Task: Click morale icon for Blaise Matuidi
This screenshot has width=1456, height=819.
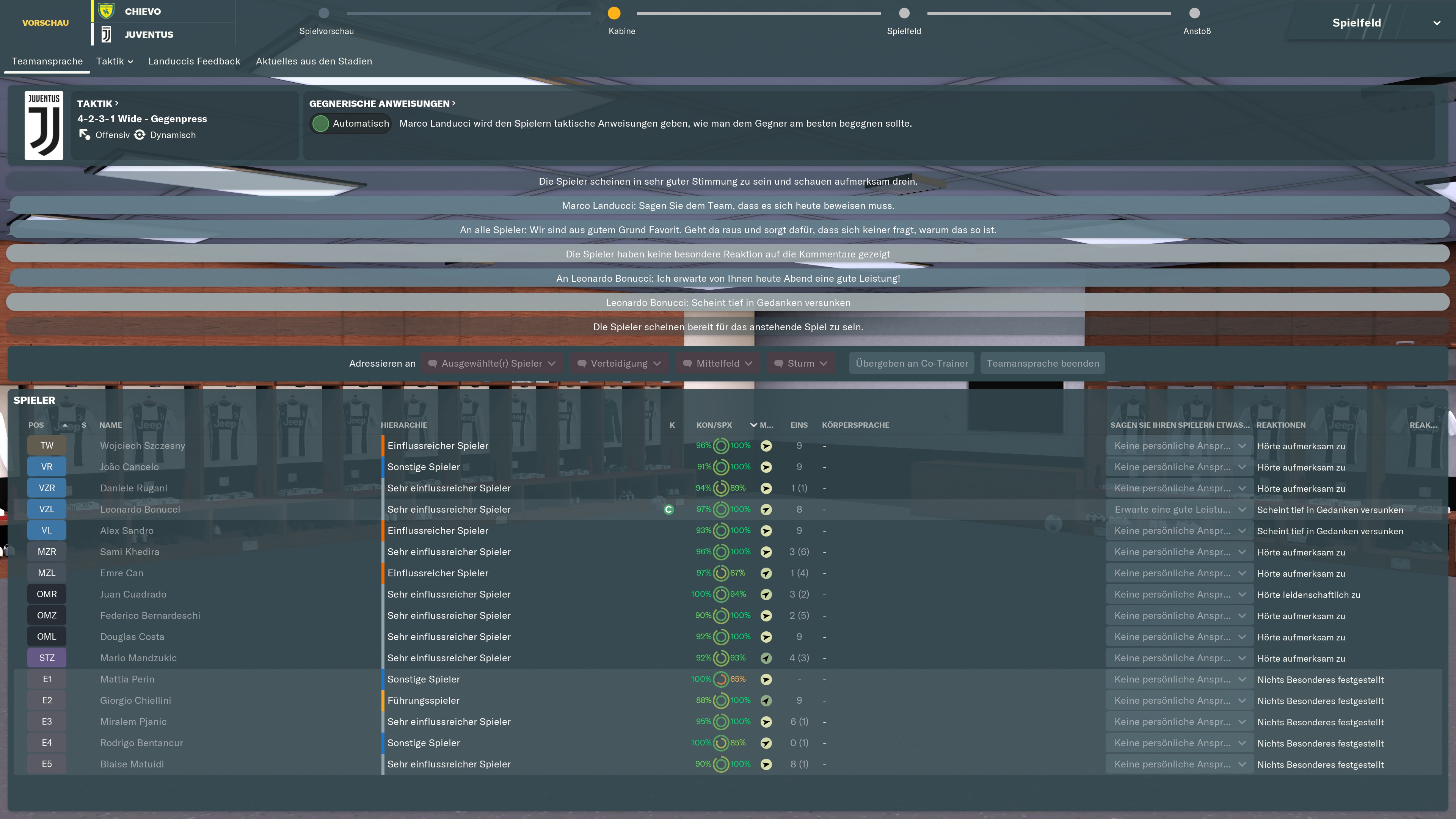Action: coord(766,764)
